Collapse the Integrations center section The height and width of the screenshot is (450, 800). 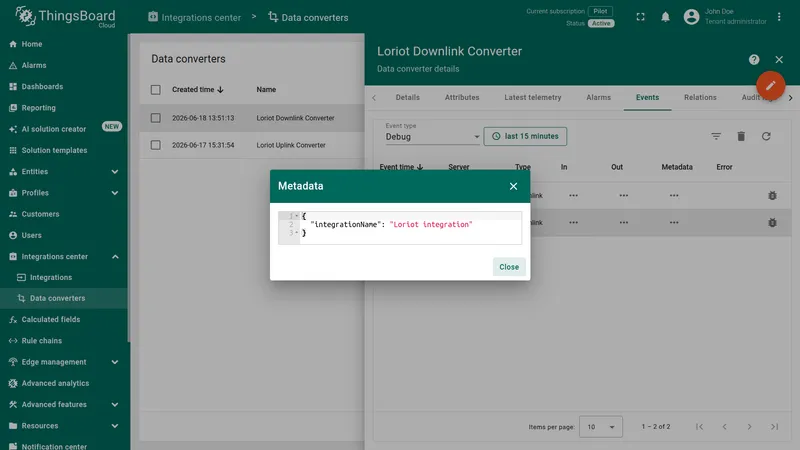(x=64, y=257)
